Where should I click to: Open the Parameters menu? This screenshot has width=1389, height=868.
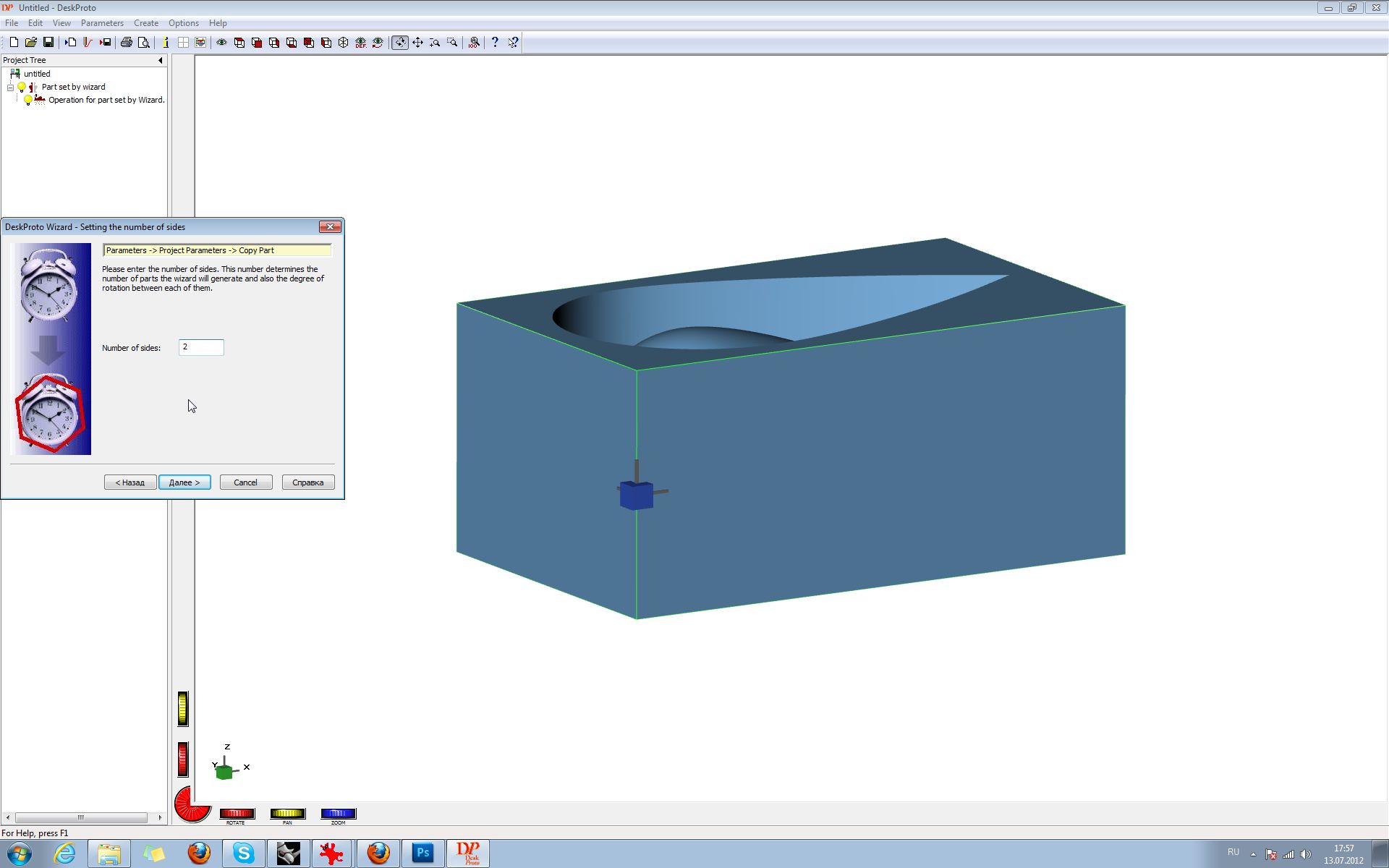pyautogui.click(x=102, y=23)
